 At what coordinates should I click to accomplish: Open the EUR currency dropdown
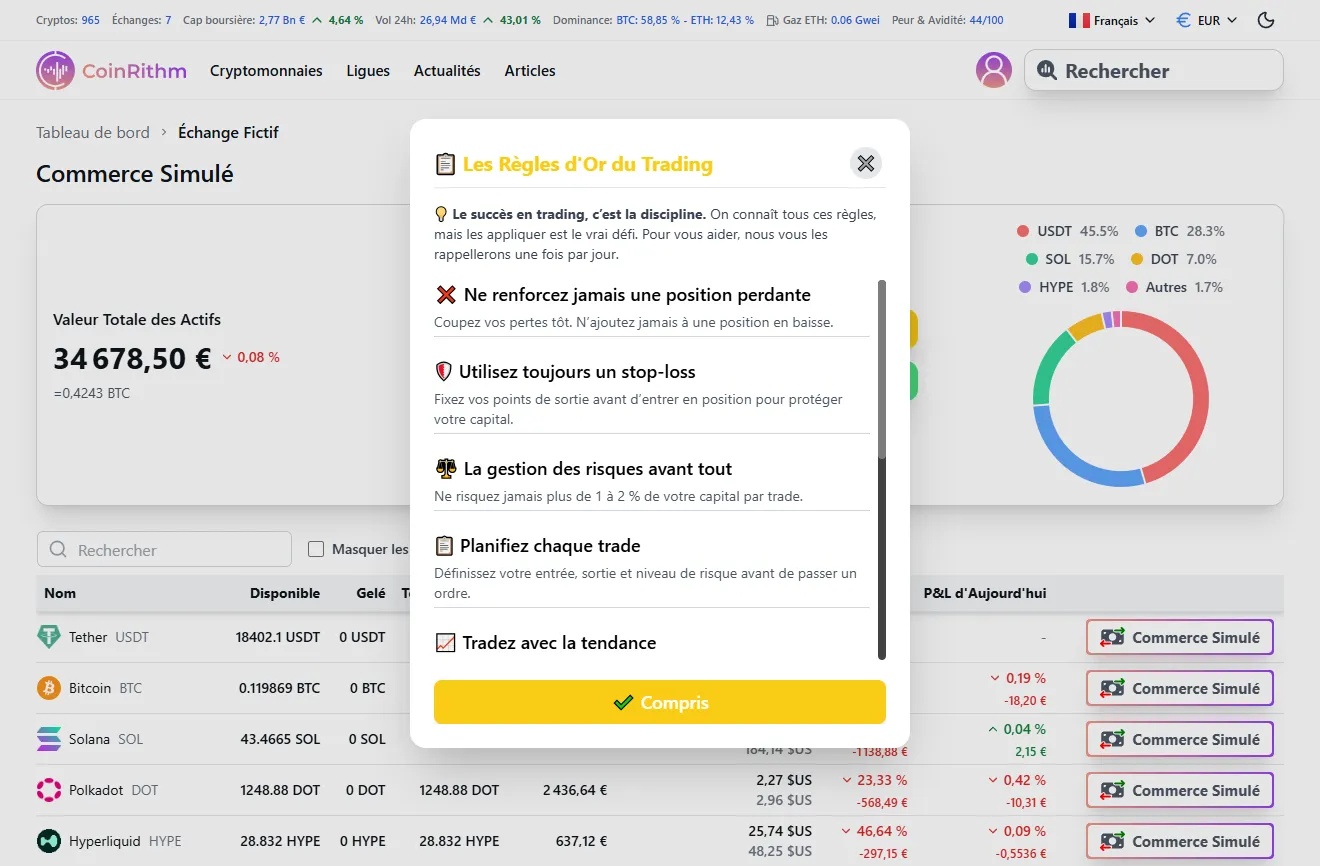[1206, 19]
